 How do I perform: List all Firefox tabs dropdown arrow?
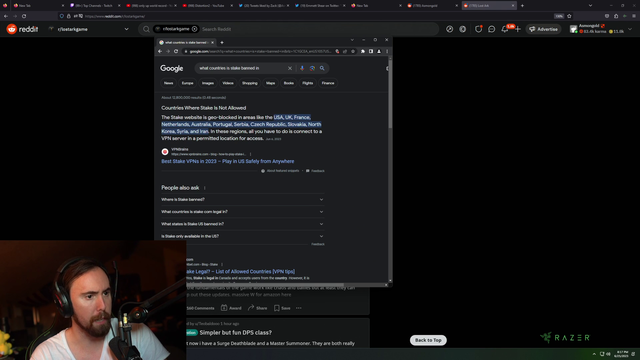pyautogui.click(x=590, y=6)
